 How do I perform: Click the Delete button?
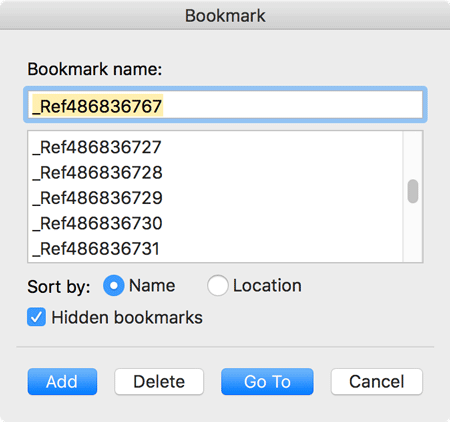(159, 381)
